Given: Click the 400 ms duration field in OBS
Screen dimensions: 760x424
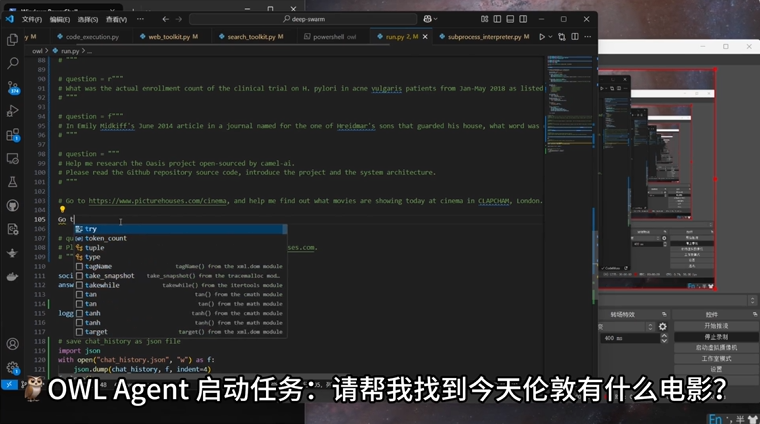Looking at the screenshot, I should (x=630, y=338).
